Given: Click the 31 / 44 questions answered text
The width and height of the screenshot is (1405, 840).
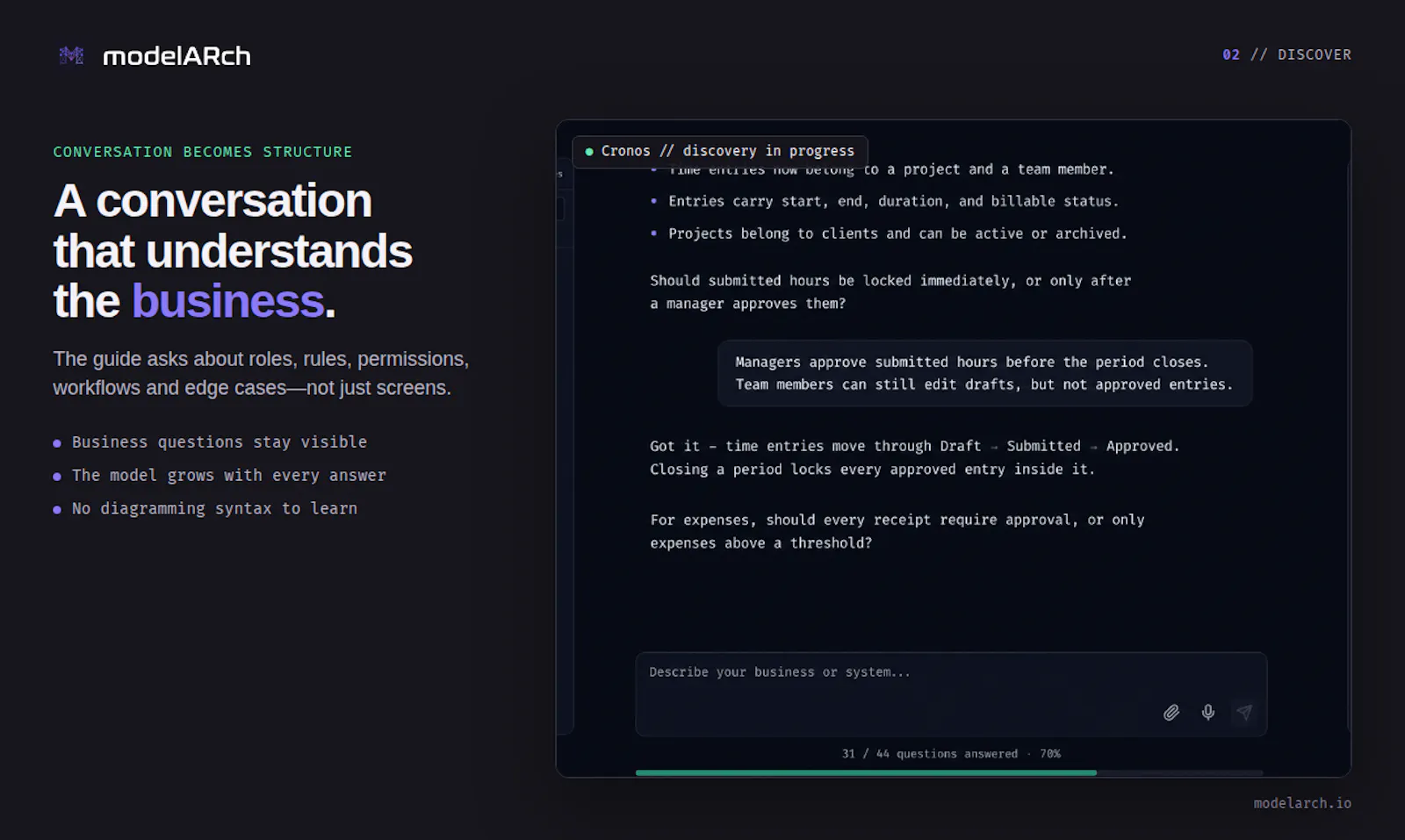Looking at the screenshot, I should pos(951,753).
